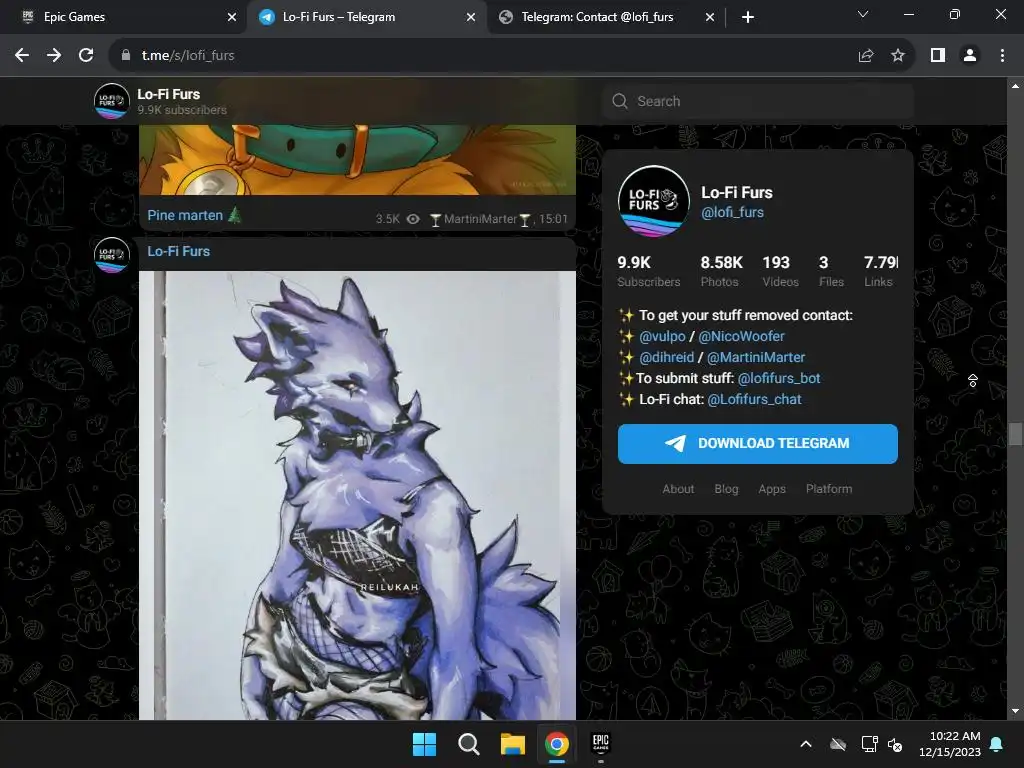Click the scrollbar down arrow
The height and width of the screenshot is (768, 1024).
(x=1015, y=711)
